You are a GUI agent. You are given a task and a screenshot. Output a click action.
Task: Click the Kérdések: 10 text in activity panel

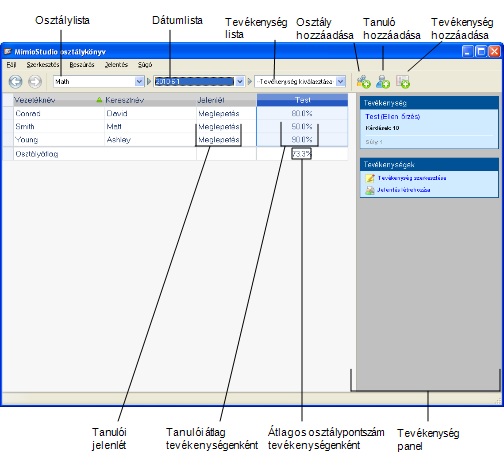click(382, 128)
